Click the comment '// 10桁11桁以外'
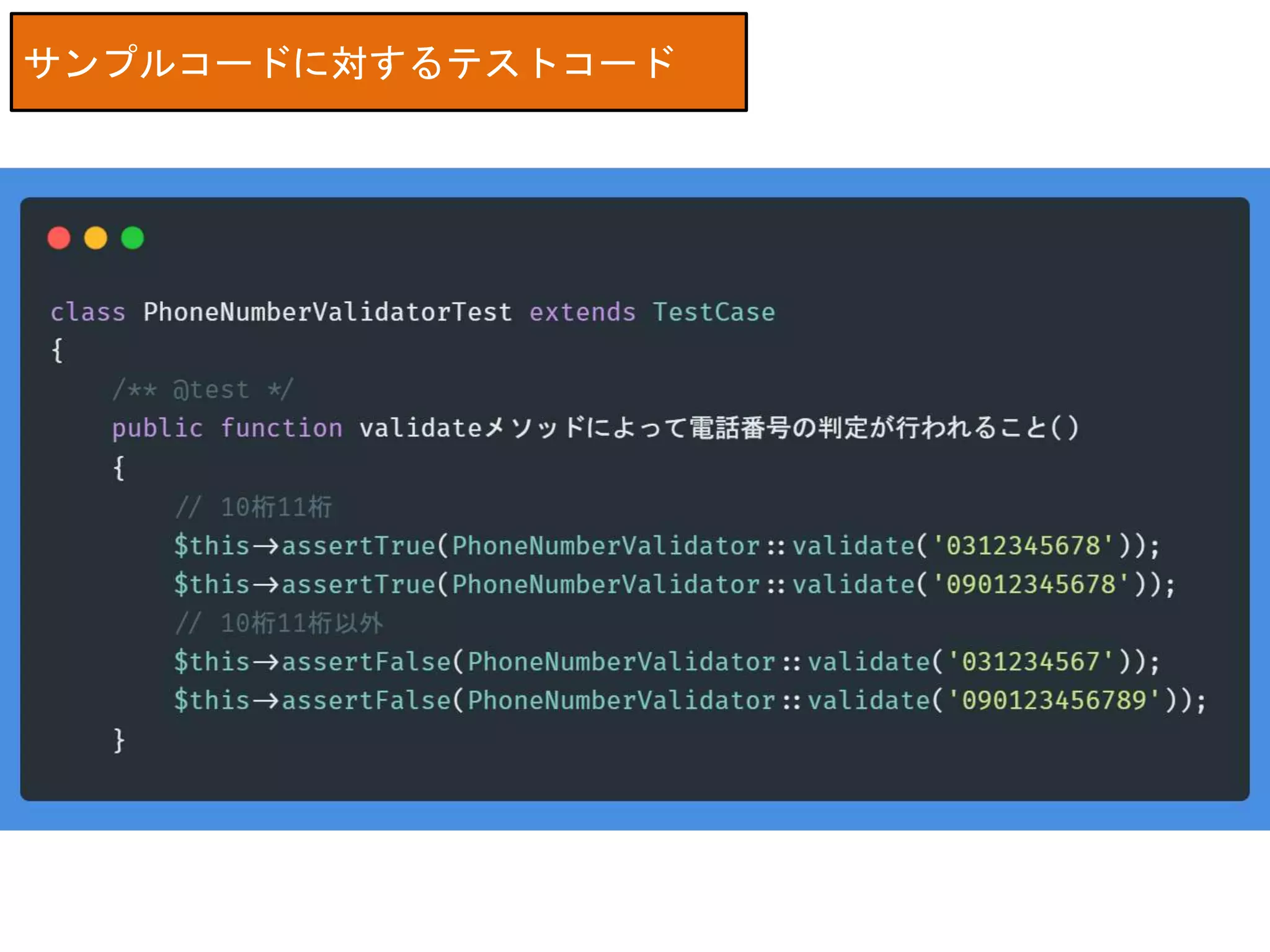Image resolution: width=1270 pixels, height=952 pixels. 278,623
